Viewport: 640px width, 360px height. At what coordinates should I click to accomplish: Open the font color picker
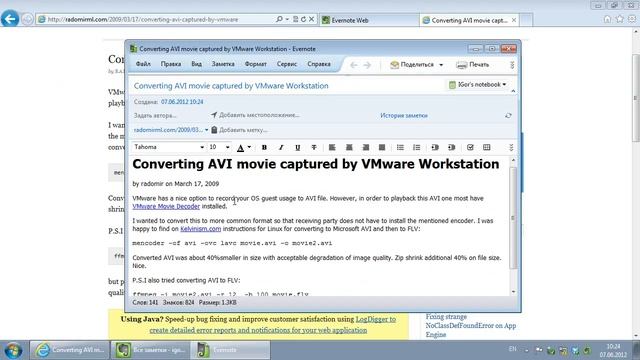[241, 147]
